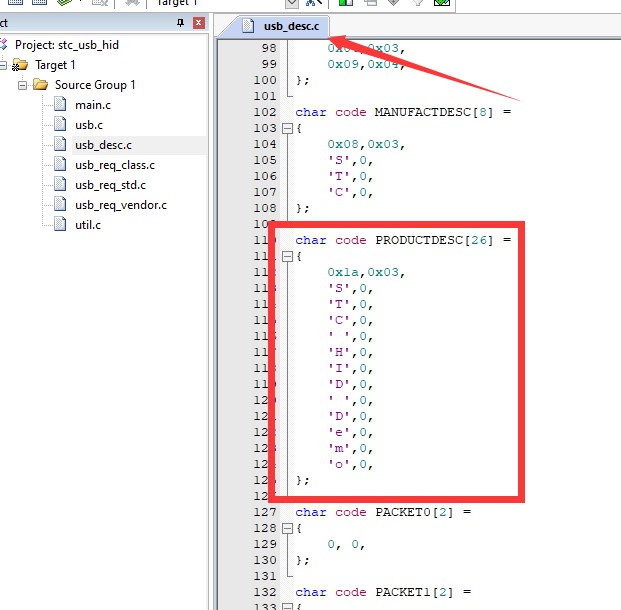Open usb.c from the project tree
Image resolution: width=621 pixels, height=610 pixels.
89,125
